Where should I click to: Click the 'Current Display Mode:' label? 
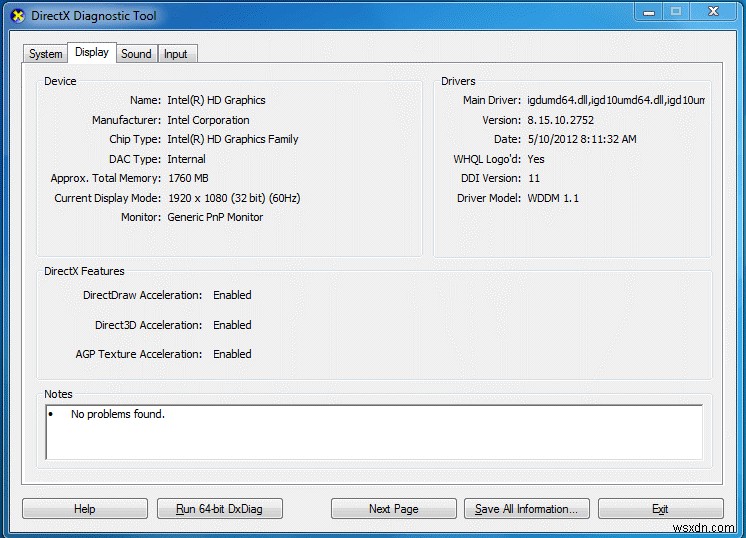point(108,198)
